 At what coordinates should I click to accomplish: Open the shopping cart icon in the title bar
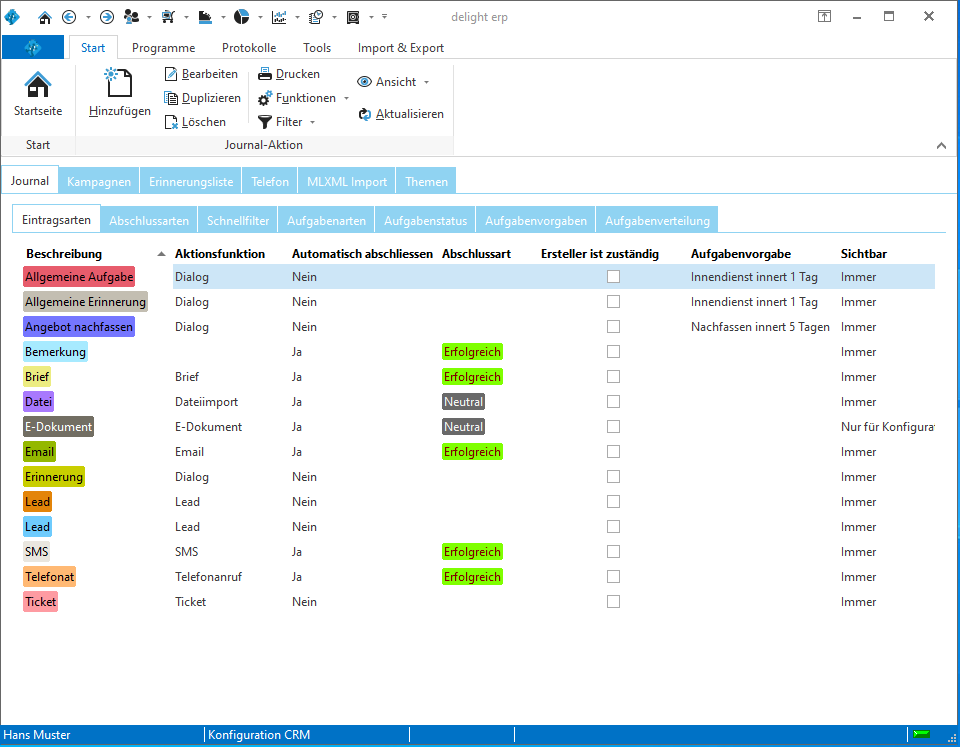pyautogui.click(x=167, y=16)
